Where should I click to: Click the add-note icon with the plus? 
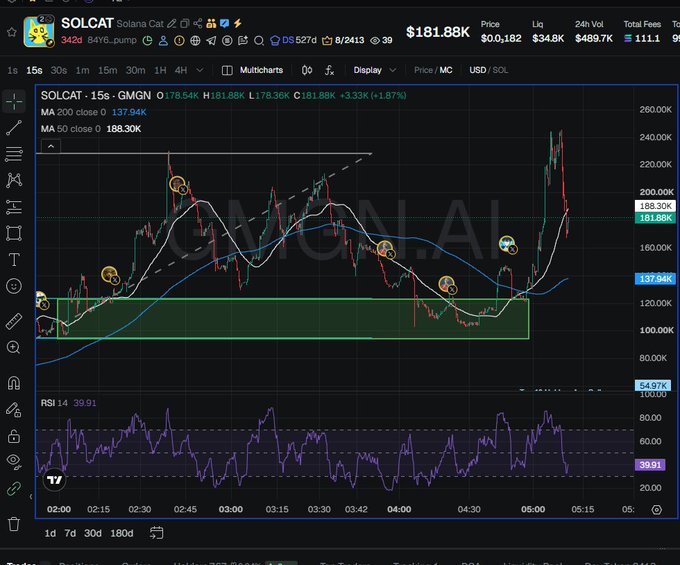[243, 41]
